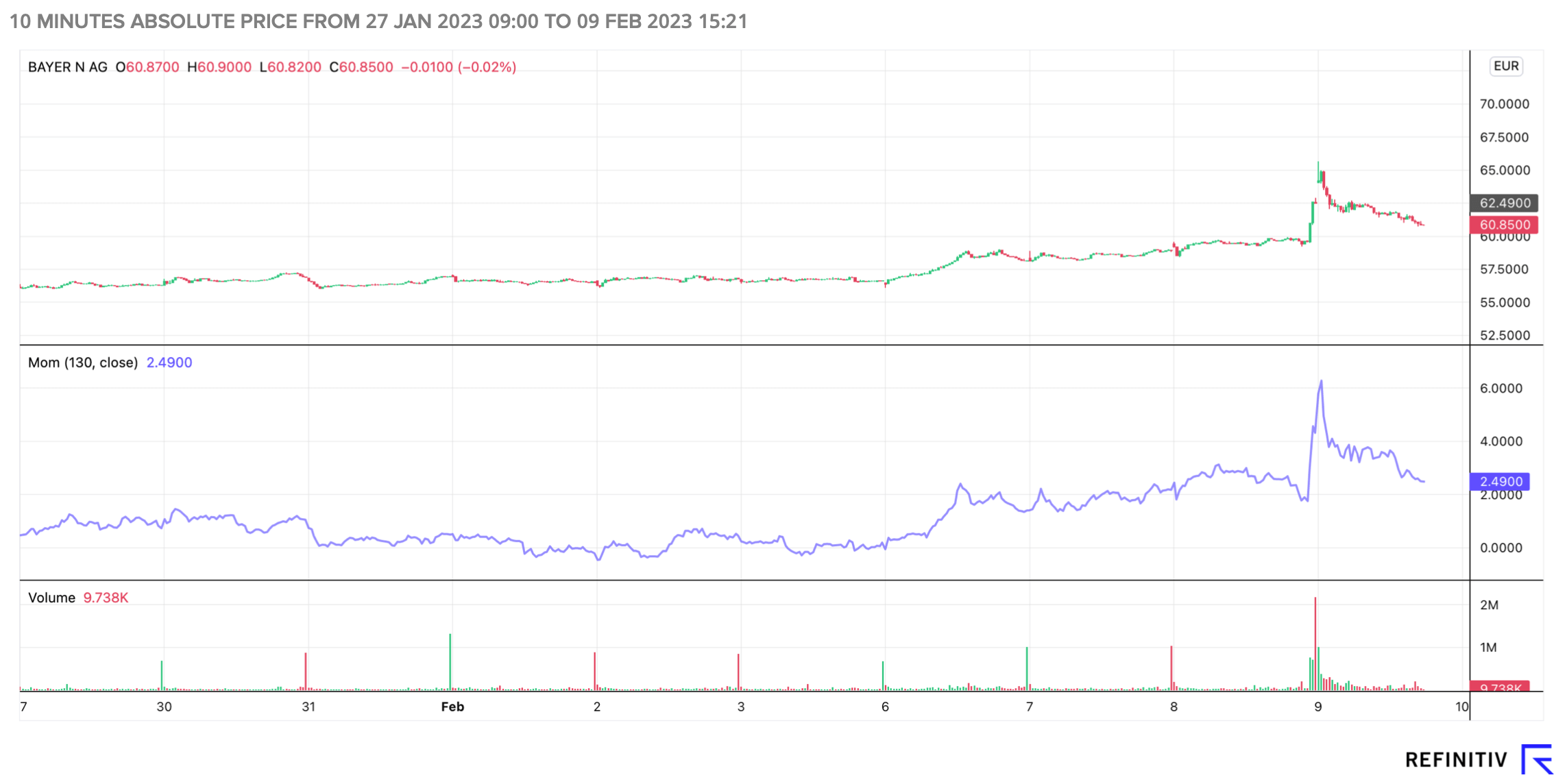Click the BAYER N AG symbol label

[x=67, y=67]
